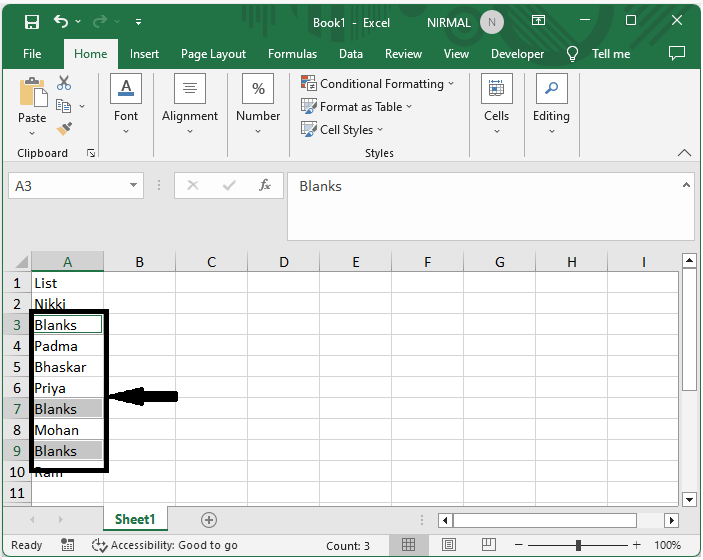
Task: Add a new sheet with plus button
Action: [208, 520]
